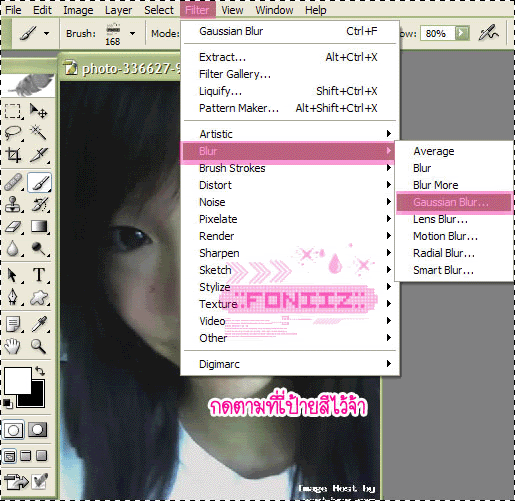Open the Image menu
Viewport: 515px width, 501px height.
(78, 10)
